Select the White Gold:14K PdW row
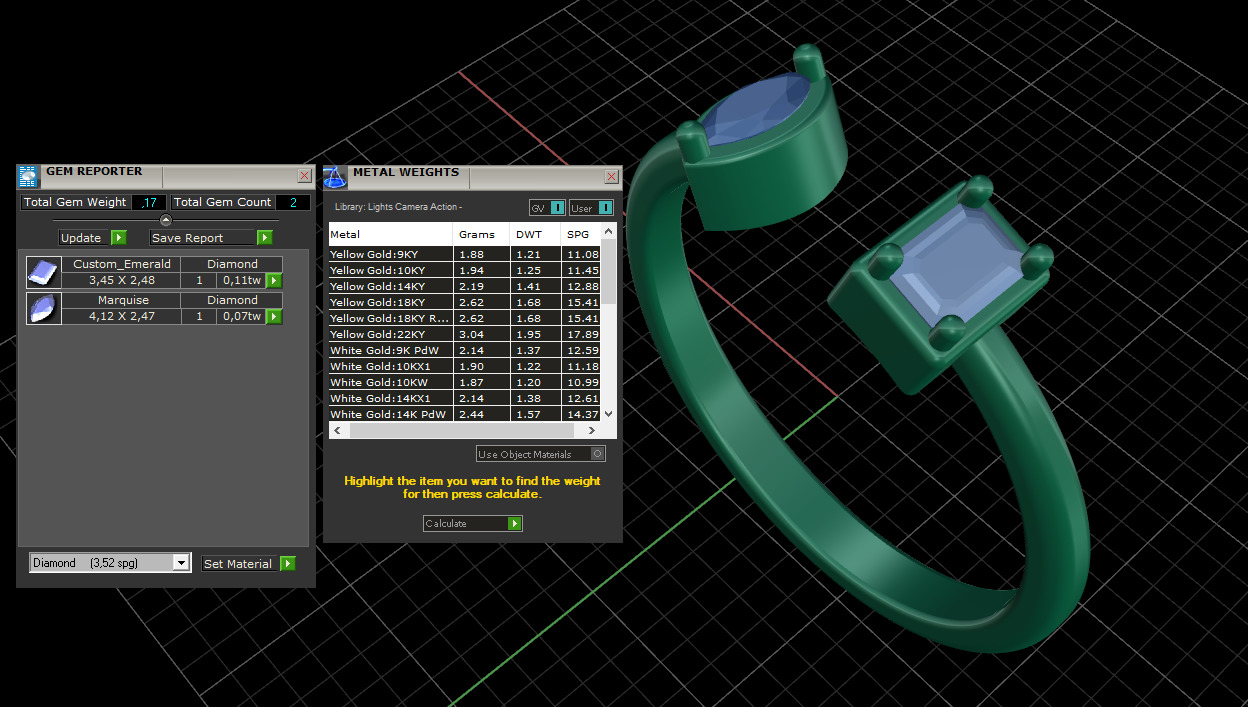 click(465, 414)
